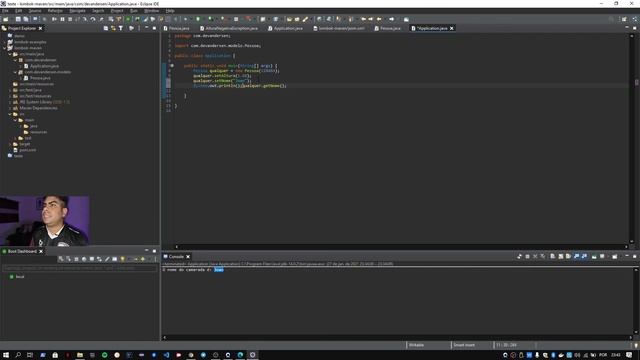
Task: Open the Navigate menu
Action: tap(78, 11)
